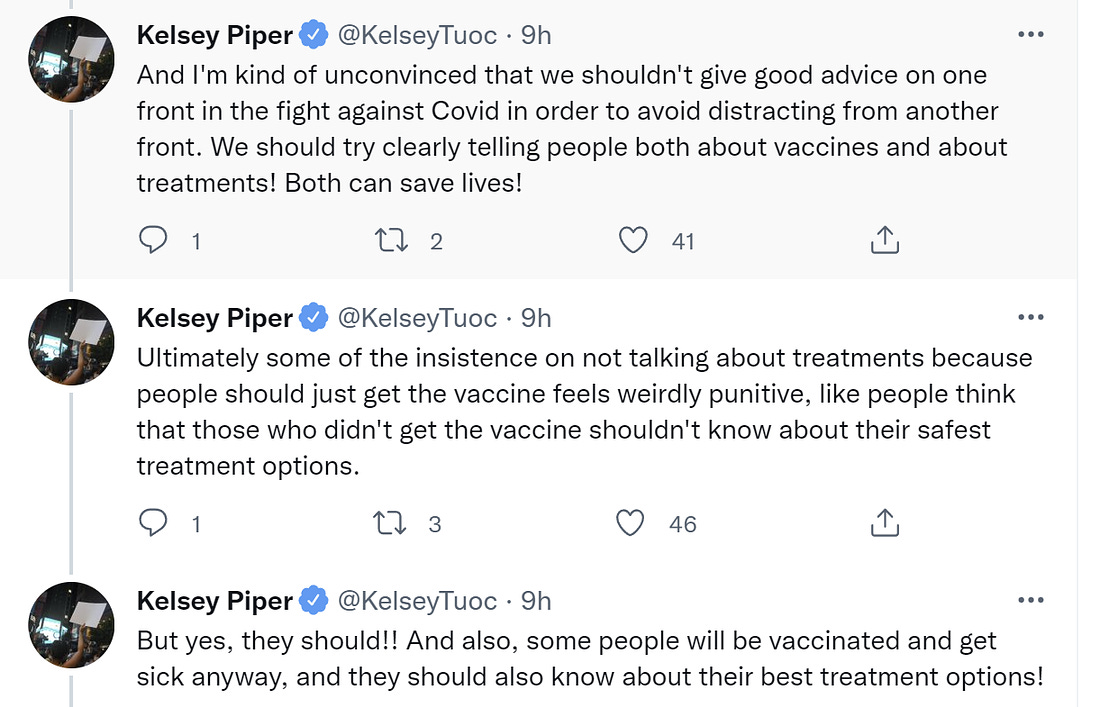Share the 'weirdly punitive' tweet
This screenshot has width=1100, height=707.
point(885,524)
